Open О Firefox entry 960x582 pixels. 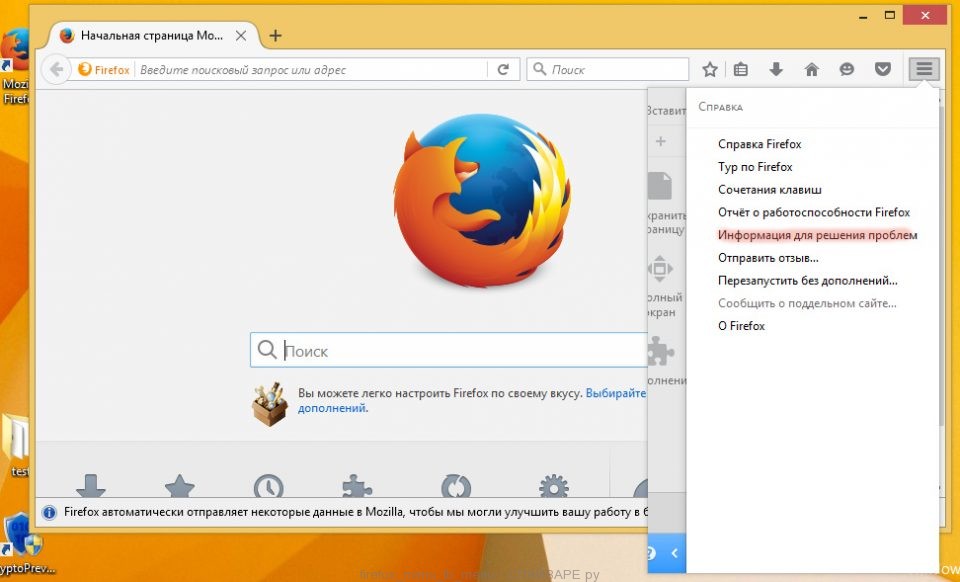(x=741, y=326)
